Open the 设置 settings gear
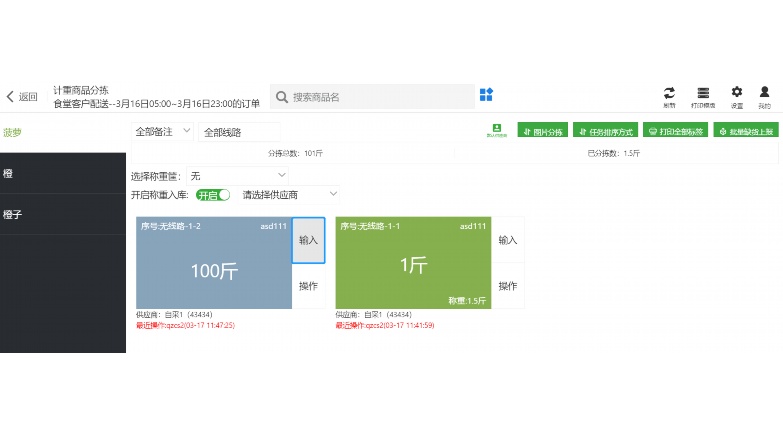783x435 pixels. (737, 96)
